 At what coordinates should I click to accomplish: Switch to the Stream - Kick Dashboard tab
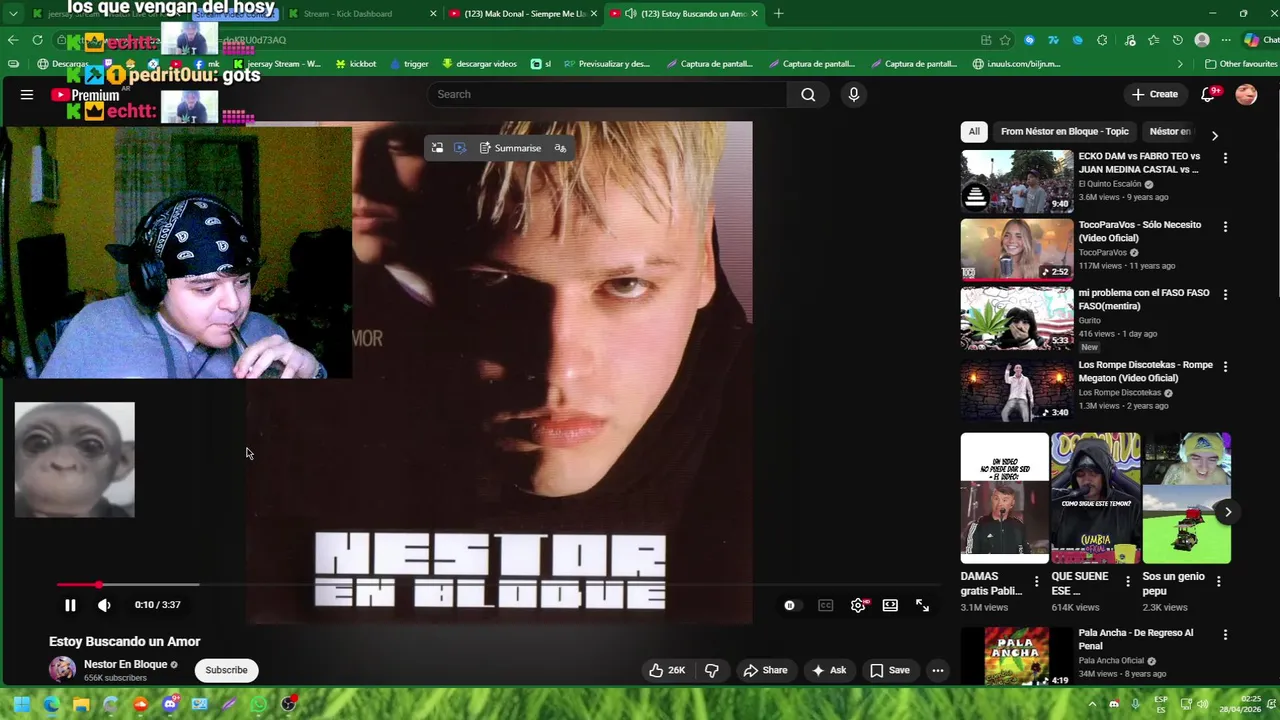(361, 14)
